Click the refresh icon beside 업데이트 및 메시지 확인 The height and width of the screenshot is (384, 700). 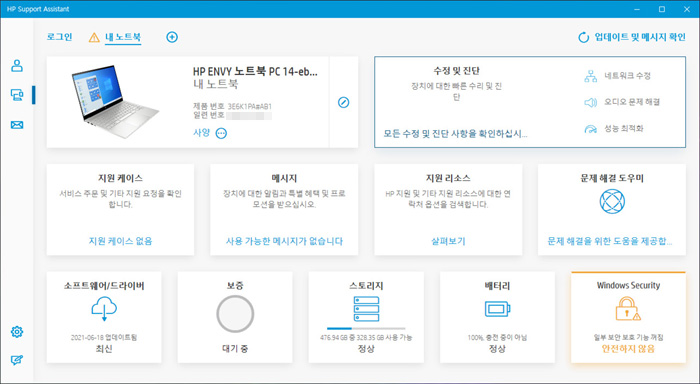click(x=583, y=38)
